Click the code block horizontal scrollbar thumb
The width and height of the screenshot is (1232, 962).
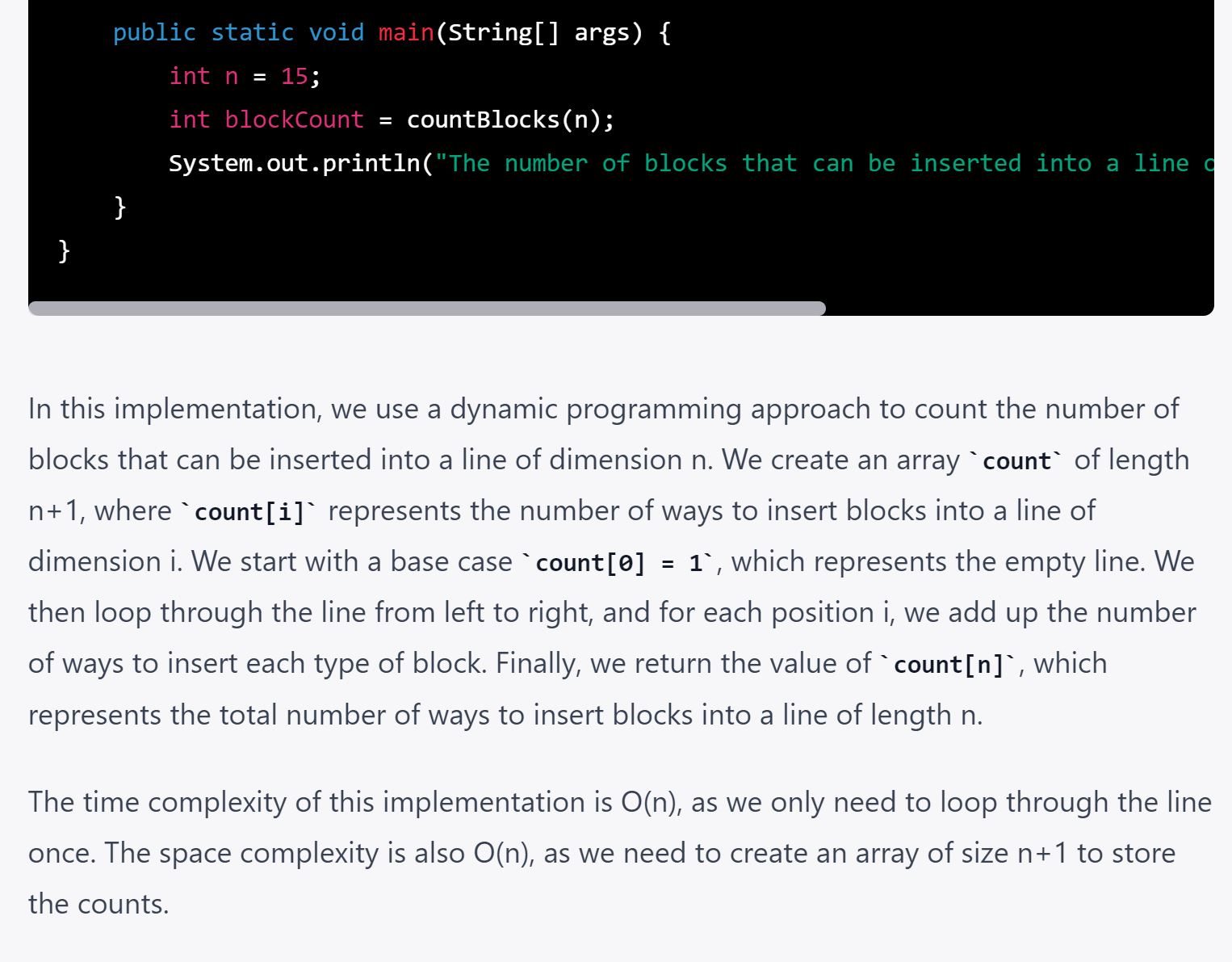(x=426, y=309)
